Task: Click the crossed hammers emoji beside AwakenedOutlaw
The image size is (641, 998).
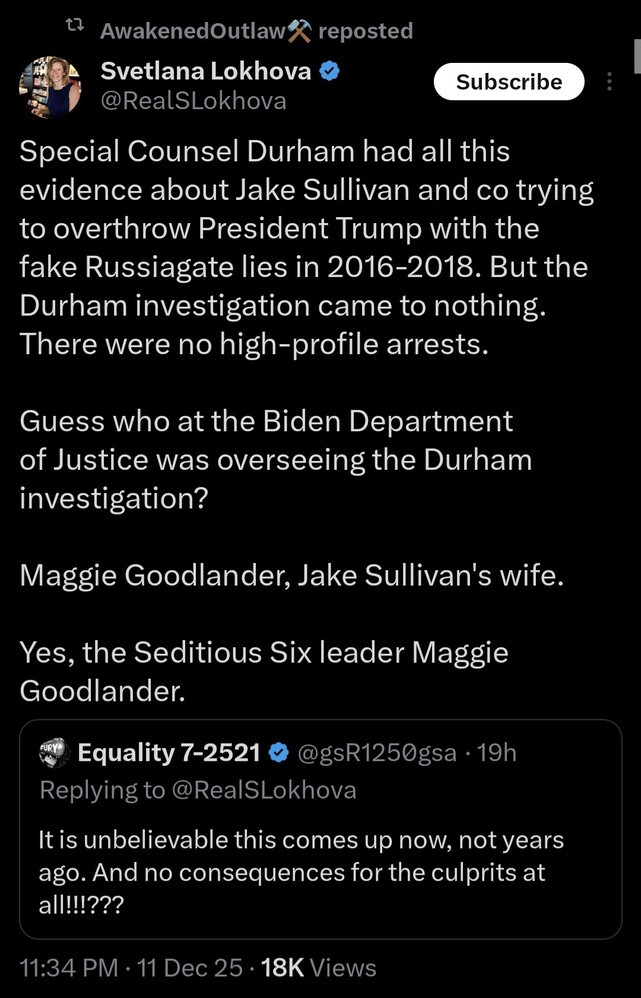Action: coord(299,31)
